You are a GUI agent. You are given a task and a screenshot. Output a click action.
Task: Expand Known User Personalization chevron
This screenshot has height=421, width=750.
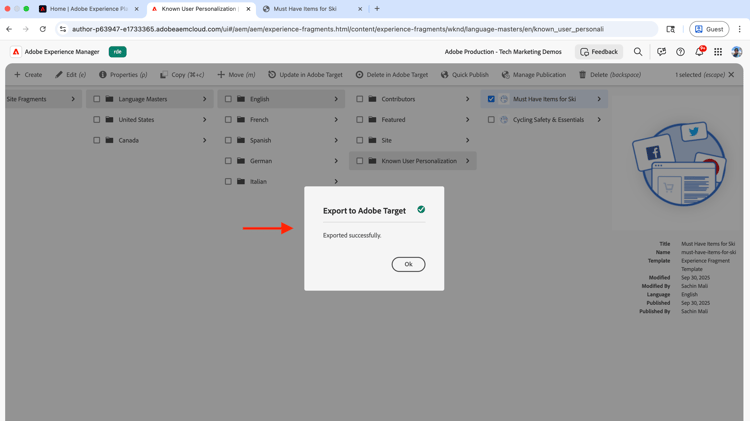tap(468, 161)
